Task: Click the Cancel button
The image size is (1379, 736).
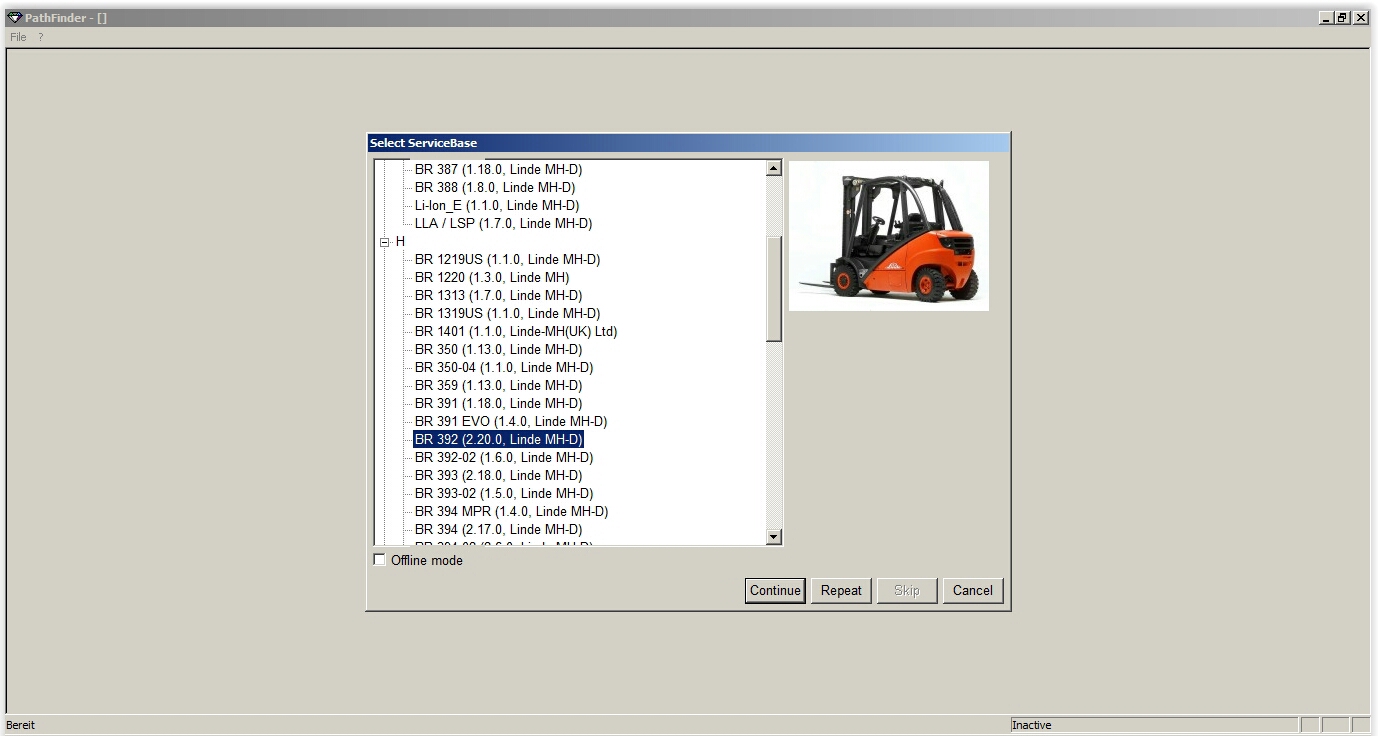Action: click(972, 591)
